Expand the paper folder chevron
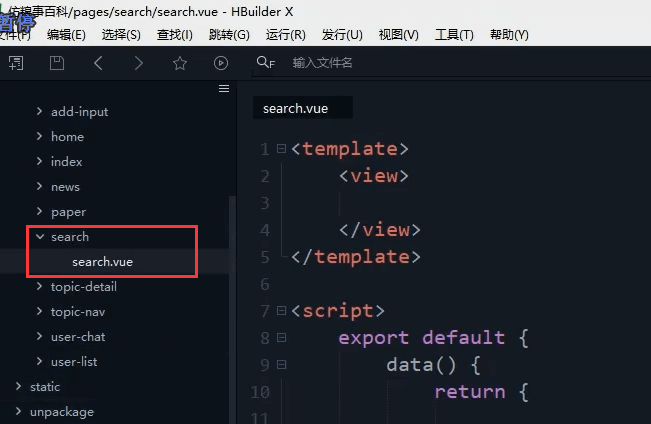The image size is (651, 424). [x=39, y=211]
